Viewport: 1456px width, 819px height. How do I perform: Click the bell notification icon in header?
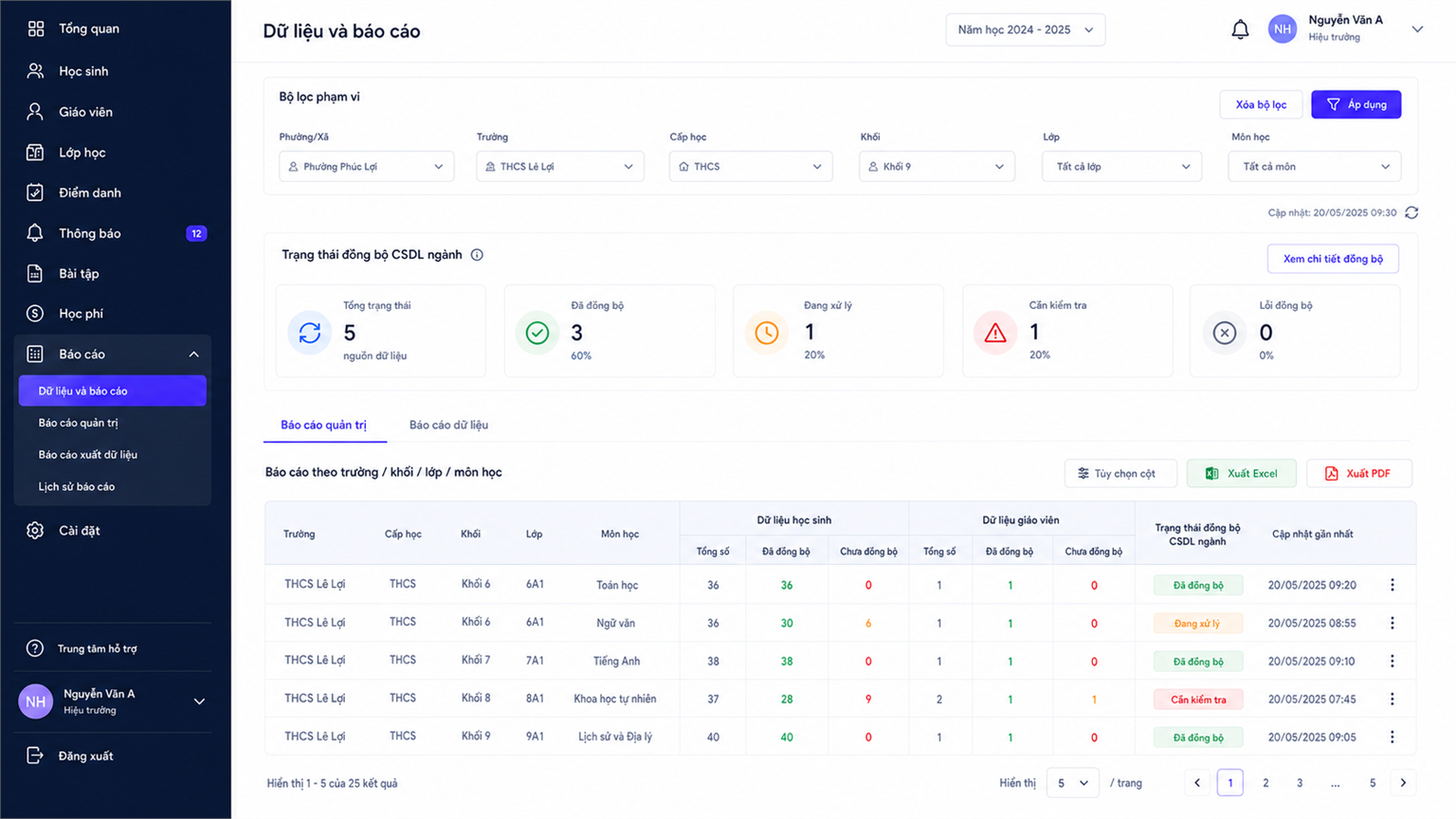pos(1240,29)
